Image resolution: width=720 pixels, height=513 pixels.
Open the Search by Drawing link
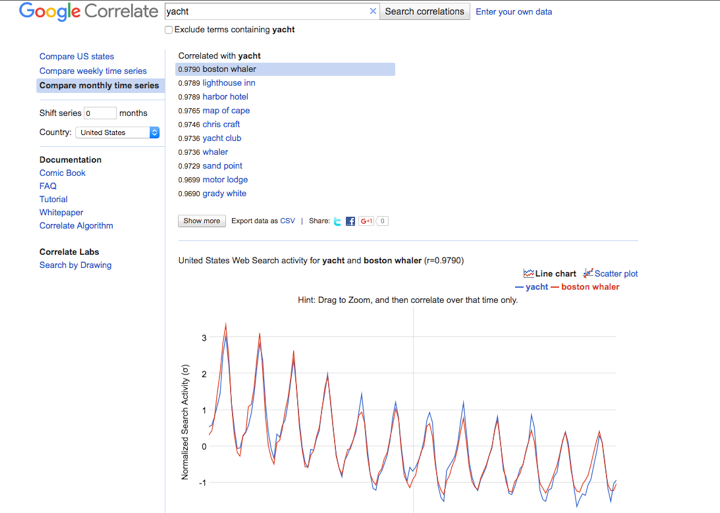(75, 265)
